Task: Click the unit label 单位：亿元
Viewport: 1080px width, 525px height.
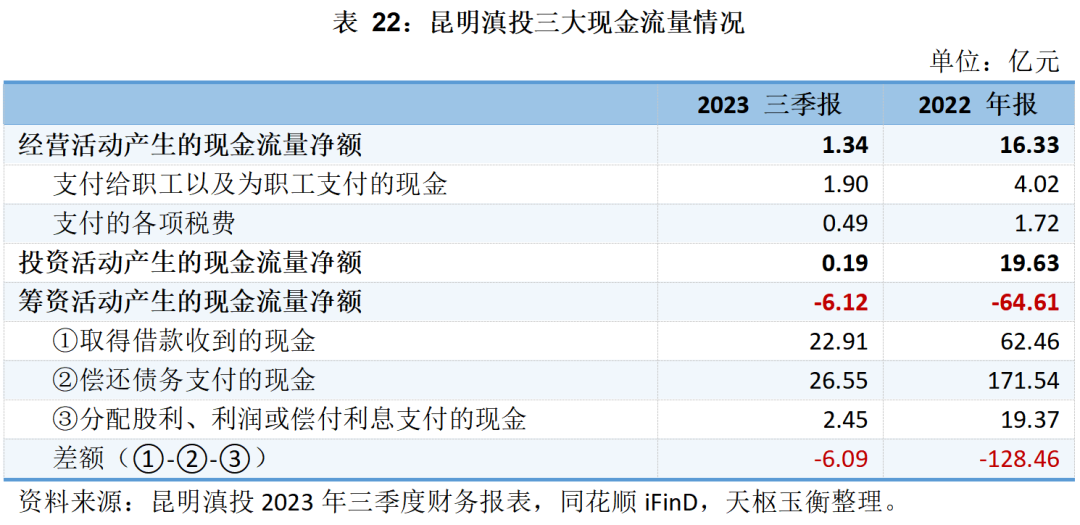Action: pyautogui.click(x=994, y=62)
